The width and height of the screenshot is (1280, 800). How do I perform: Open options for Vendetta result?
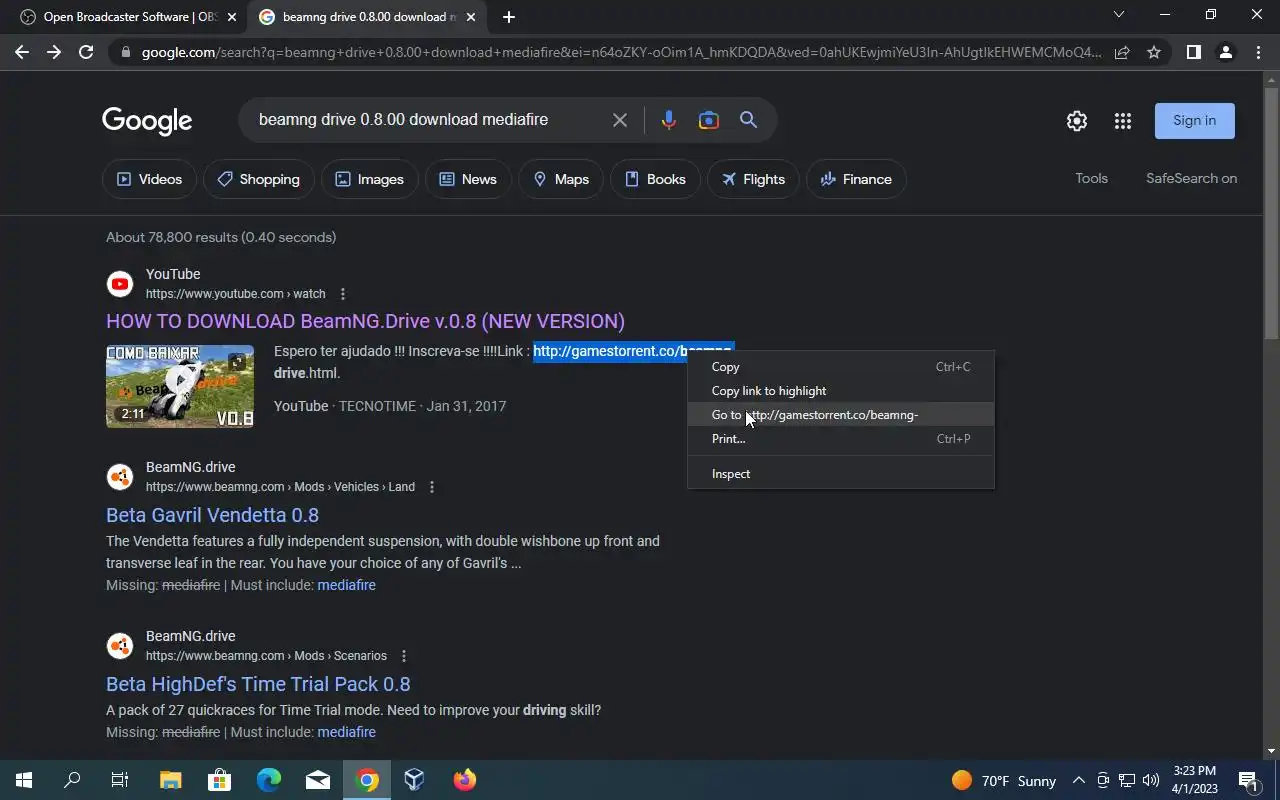(x=432, y=487)
